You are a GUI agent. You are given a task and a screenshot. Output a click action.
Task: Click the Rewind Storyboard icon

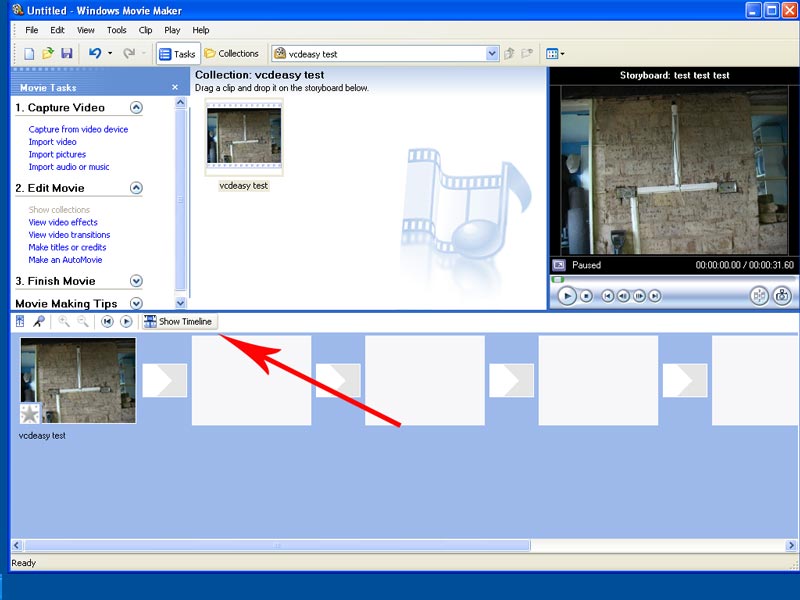coord(107,321)
